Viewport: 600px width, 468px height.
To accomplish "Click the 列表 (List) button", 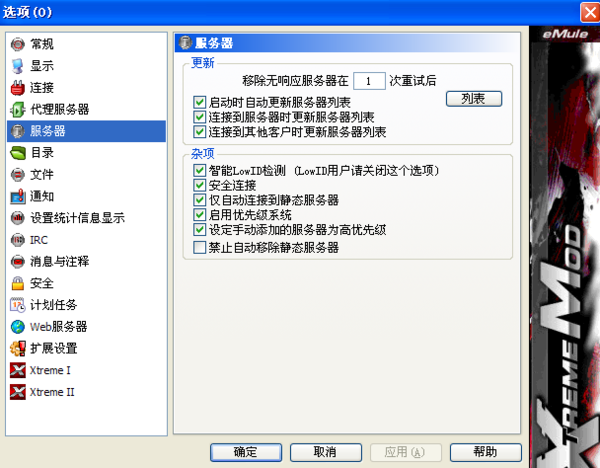I will tap(474, 99).
